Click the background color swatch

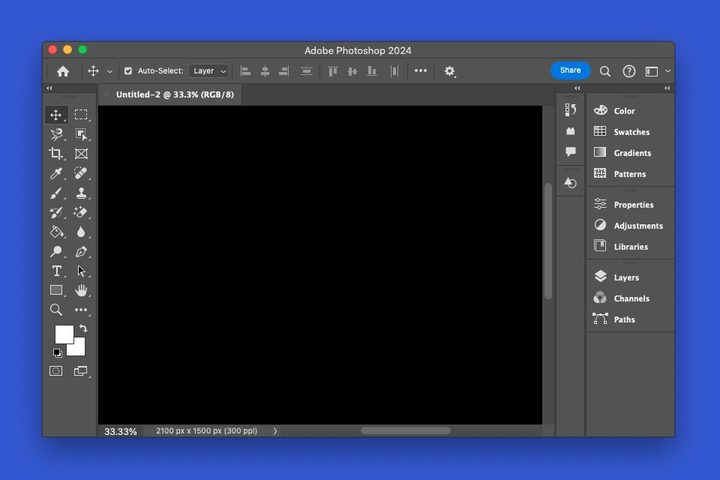(x=79, y=349)
